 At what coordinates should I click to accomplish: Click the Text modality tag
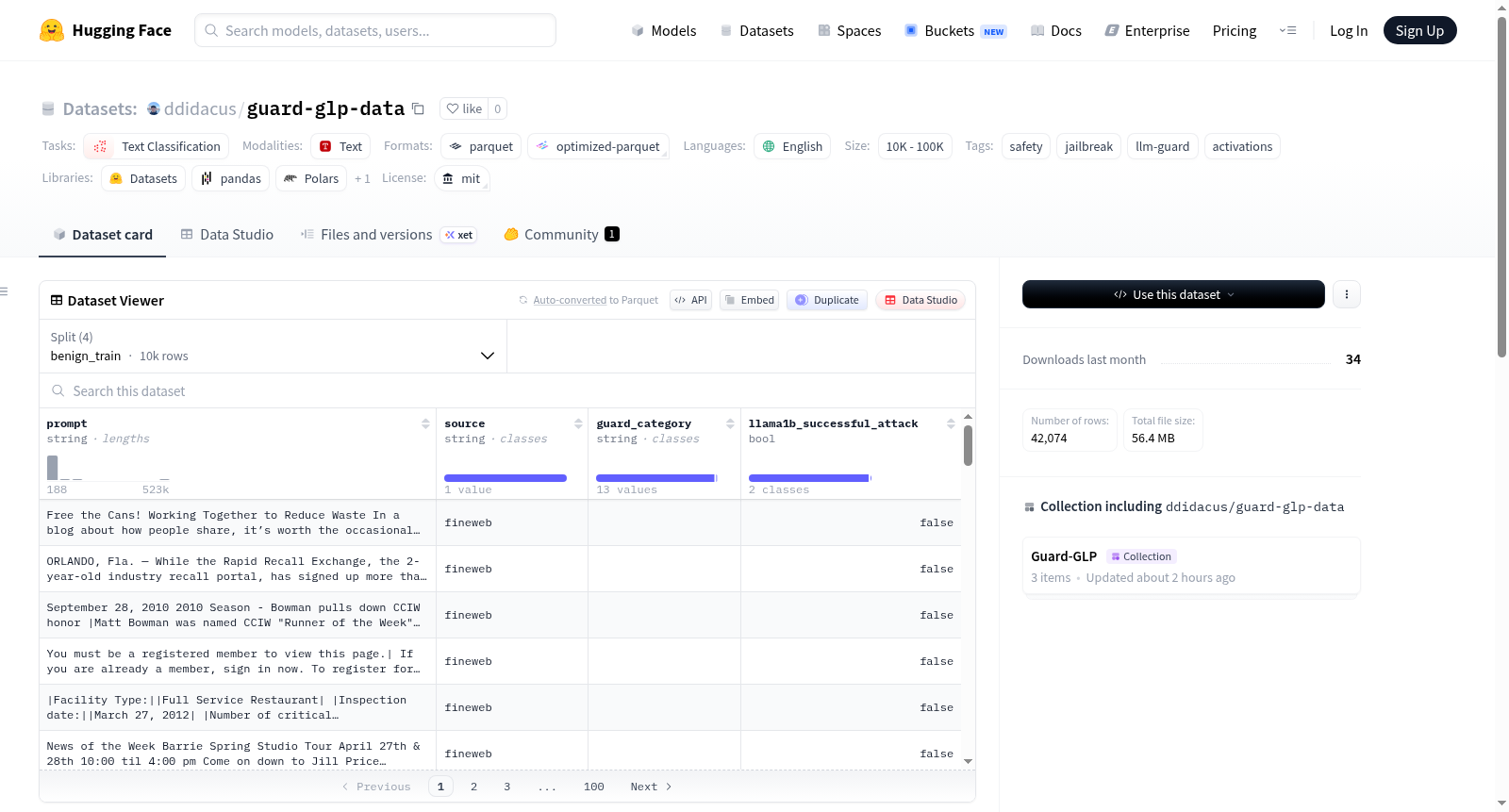tap(340, 146)
